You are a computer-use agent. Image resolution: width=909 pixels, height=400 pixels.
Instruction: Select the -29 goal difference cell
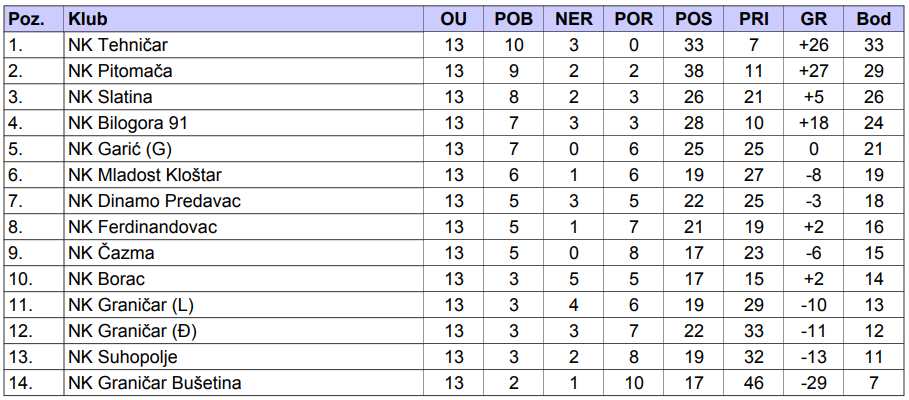tap(813, 383)
